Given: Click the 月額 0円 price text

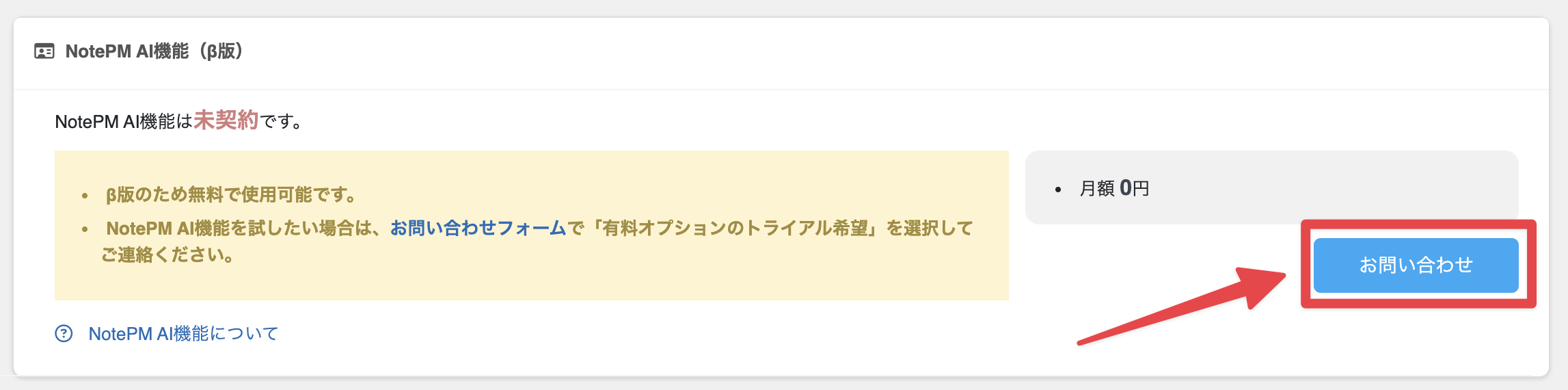Looking at the screenshot, I should (x=1114, y=188).
